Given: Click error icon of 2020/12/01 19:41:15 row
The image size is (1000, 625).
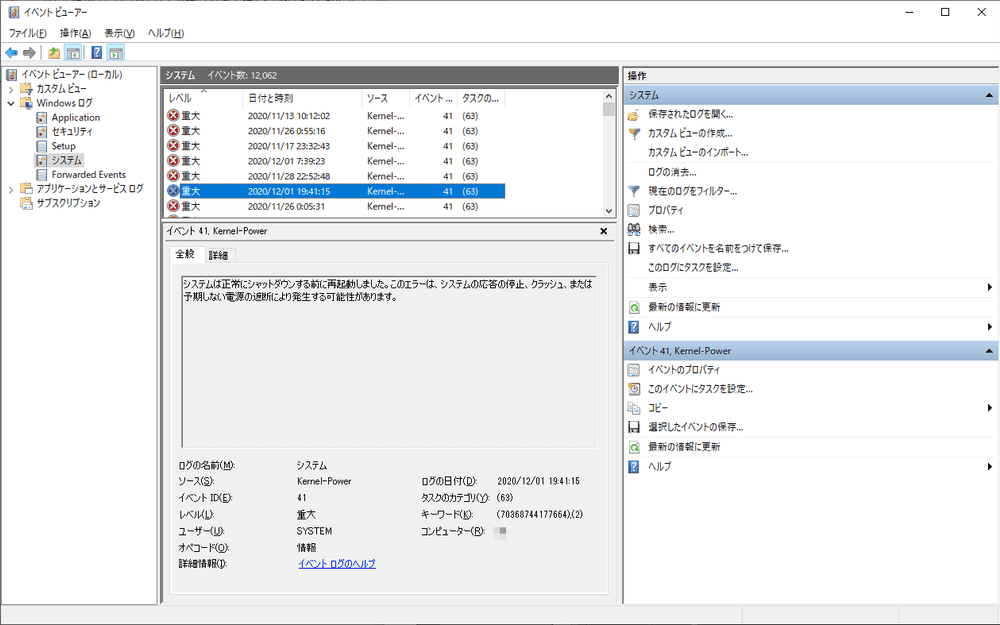Looking at the screenshot, I should (x=173, y=191).
